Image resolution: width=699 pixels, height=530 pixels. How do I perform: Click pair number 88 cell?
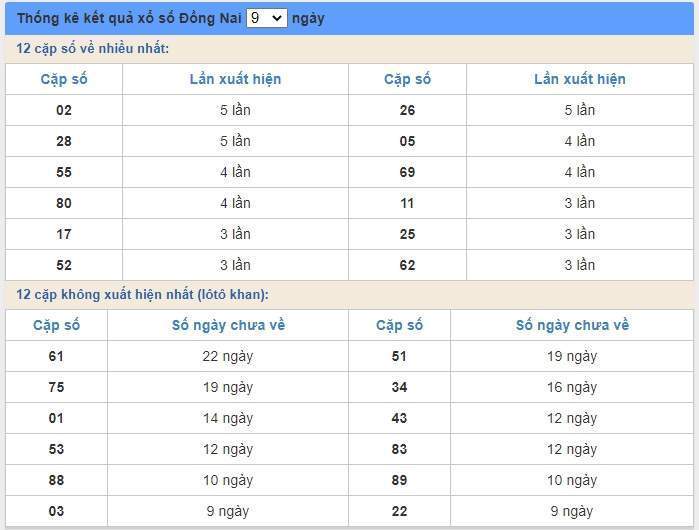pyautogui.click(x=56, y=480)
